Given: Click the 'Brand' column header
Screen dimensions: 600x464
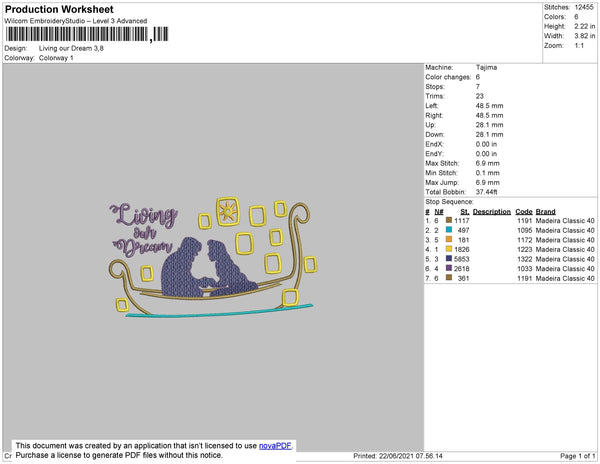Looking at the screenshot, I should (545, 212).
